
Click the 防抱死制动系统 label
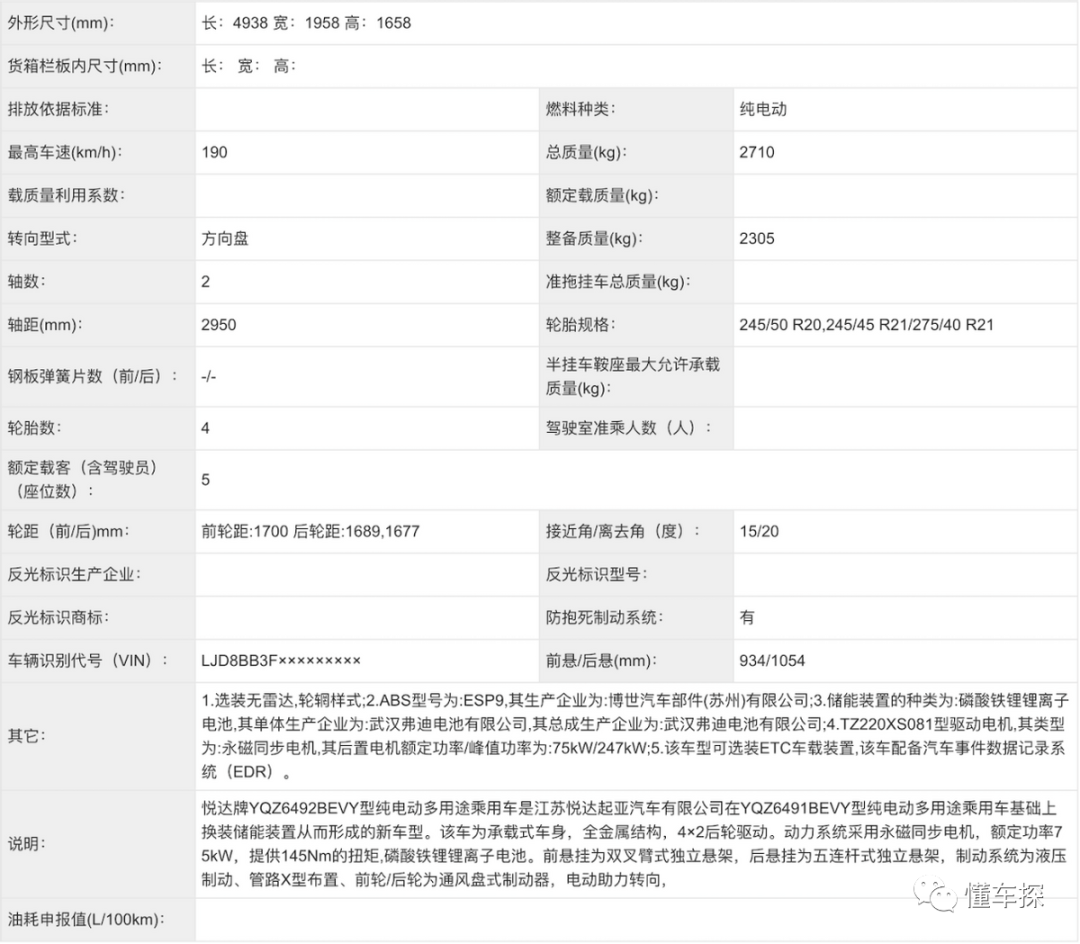[x=604, y=617]
